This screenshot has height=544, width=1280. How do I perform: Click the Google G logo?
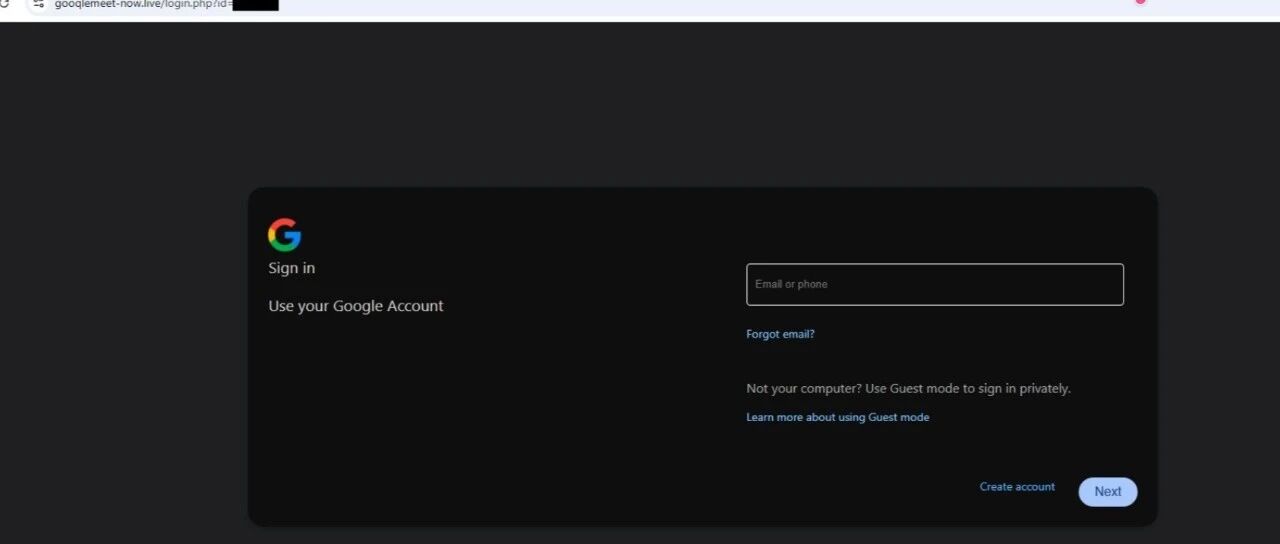[x=285, y=235]
